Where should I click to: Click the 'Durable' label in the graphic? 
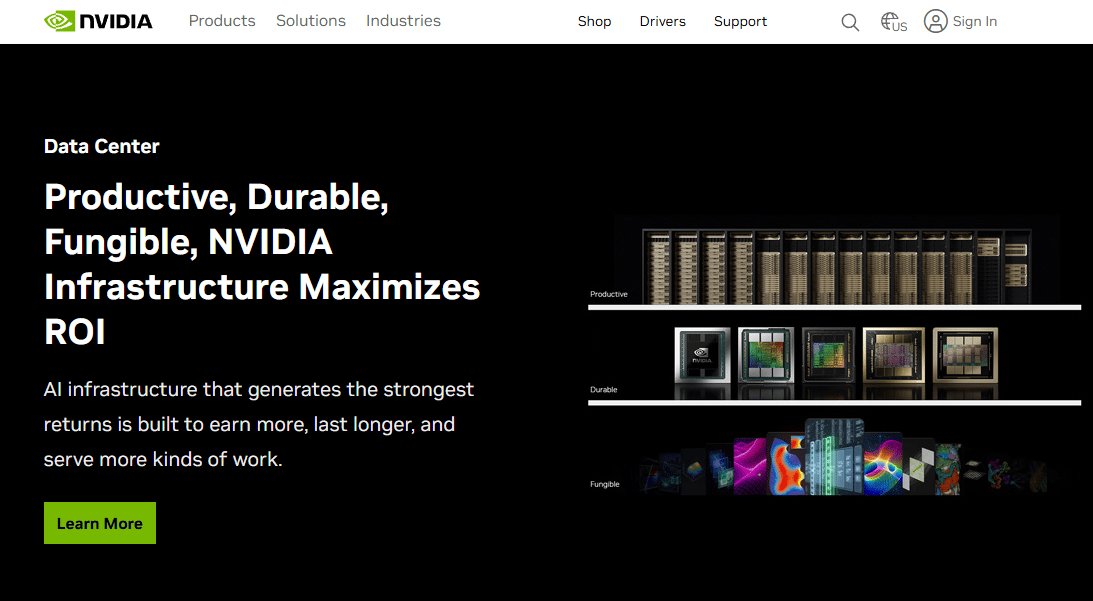(x=604, y=390)
